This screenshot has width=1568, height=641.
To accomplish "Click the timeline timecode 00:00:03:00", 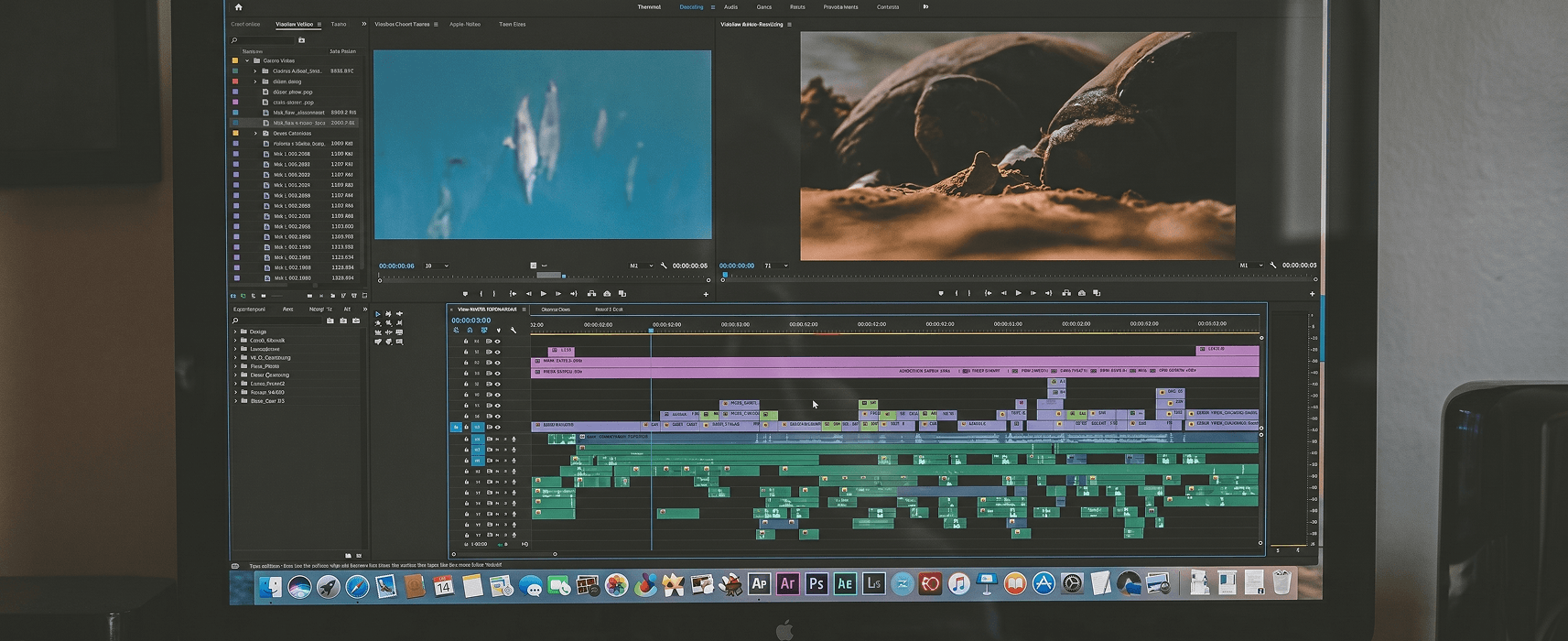I will [x=470, y=320].
